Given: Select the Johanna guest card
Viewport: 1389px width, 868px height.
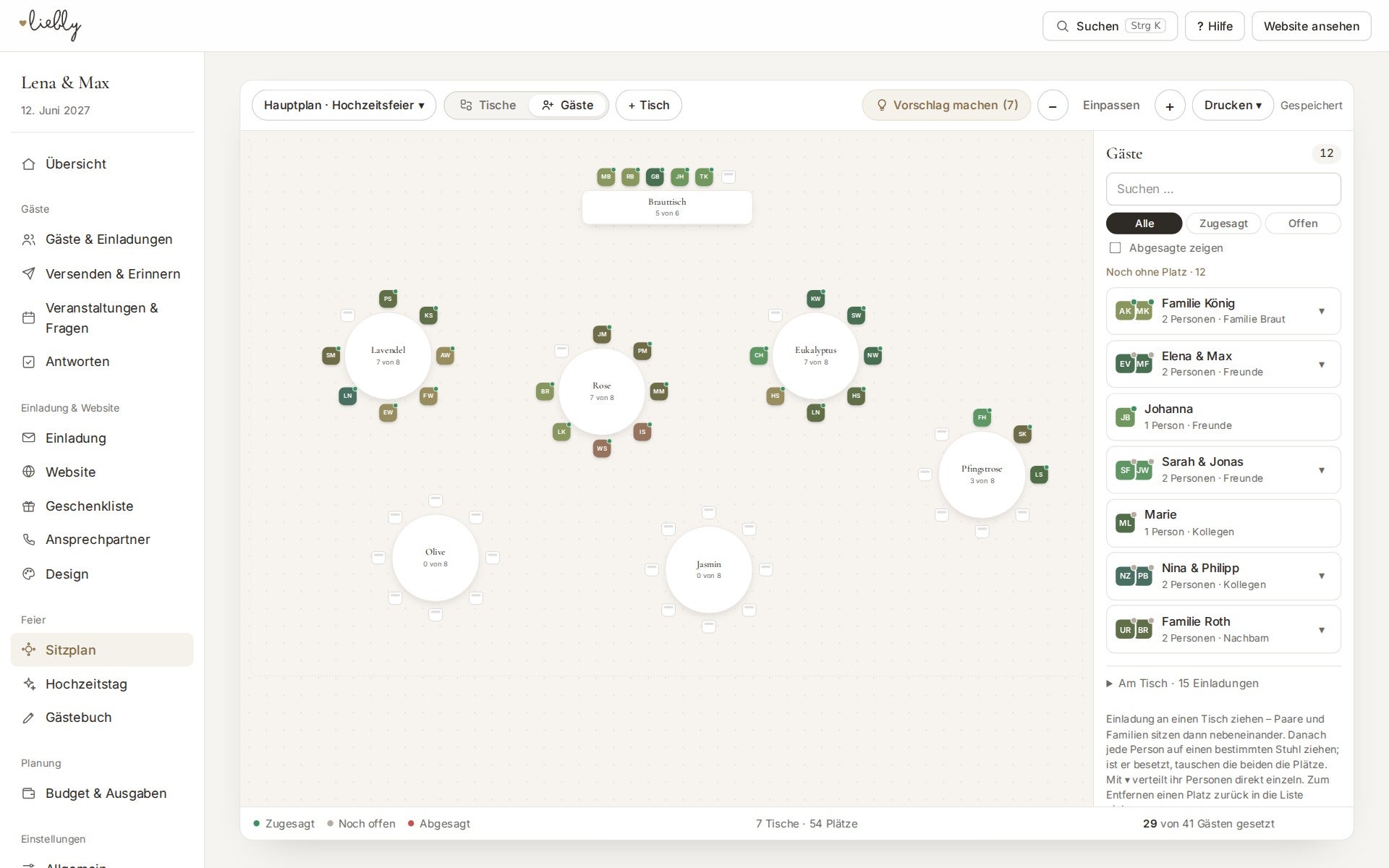Looking at the screenshot, I should pos(1223,417).
